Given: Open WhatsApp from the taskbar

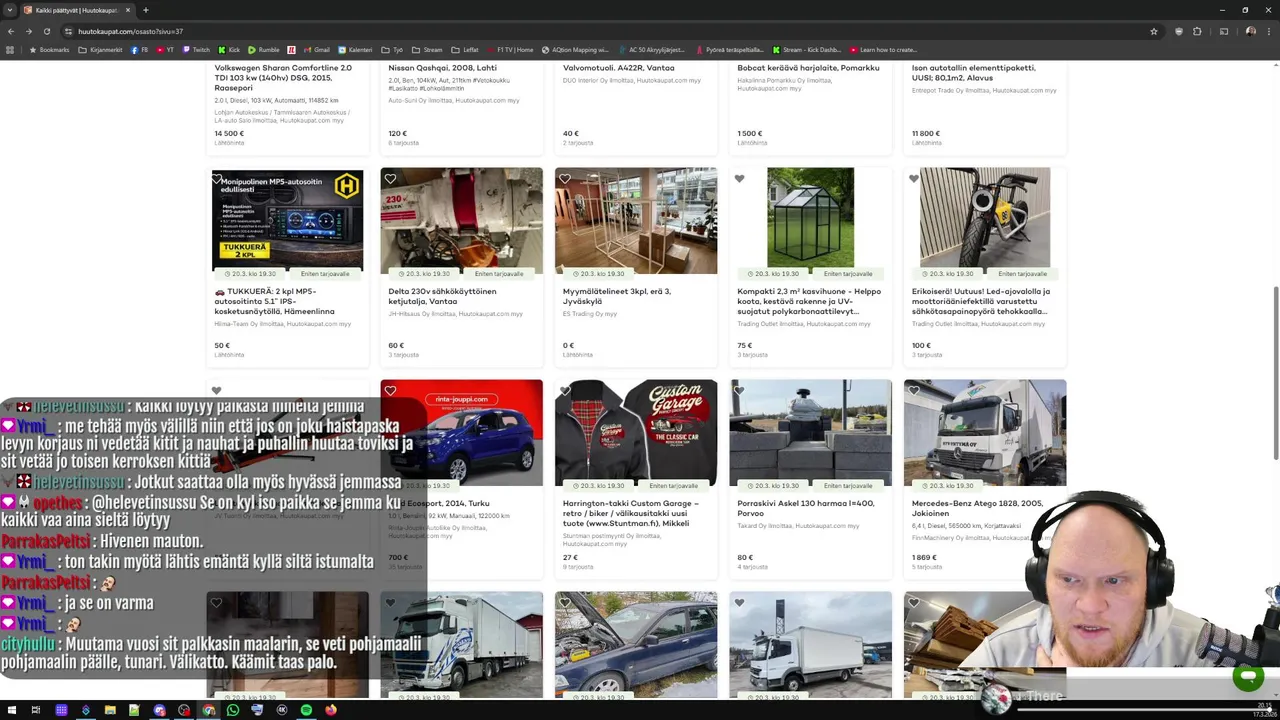Looking at the screenshot, I should [x=233, y=710].
